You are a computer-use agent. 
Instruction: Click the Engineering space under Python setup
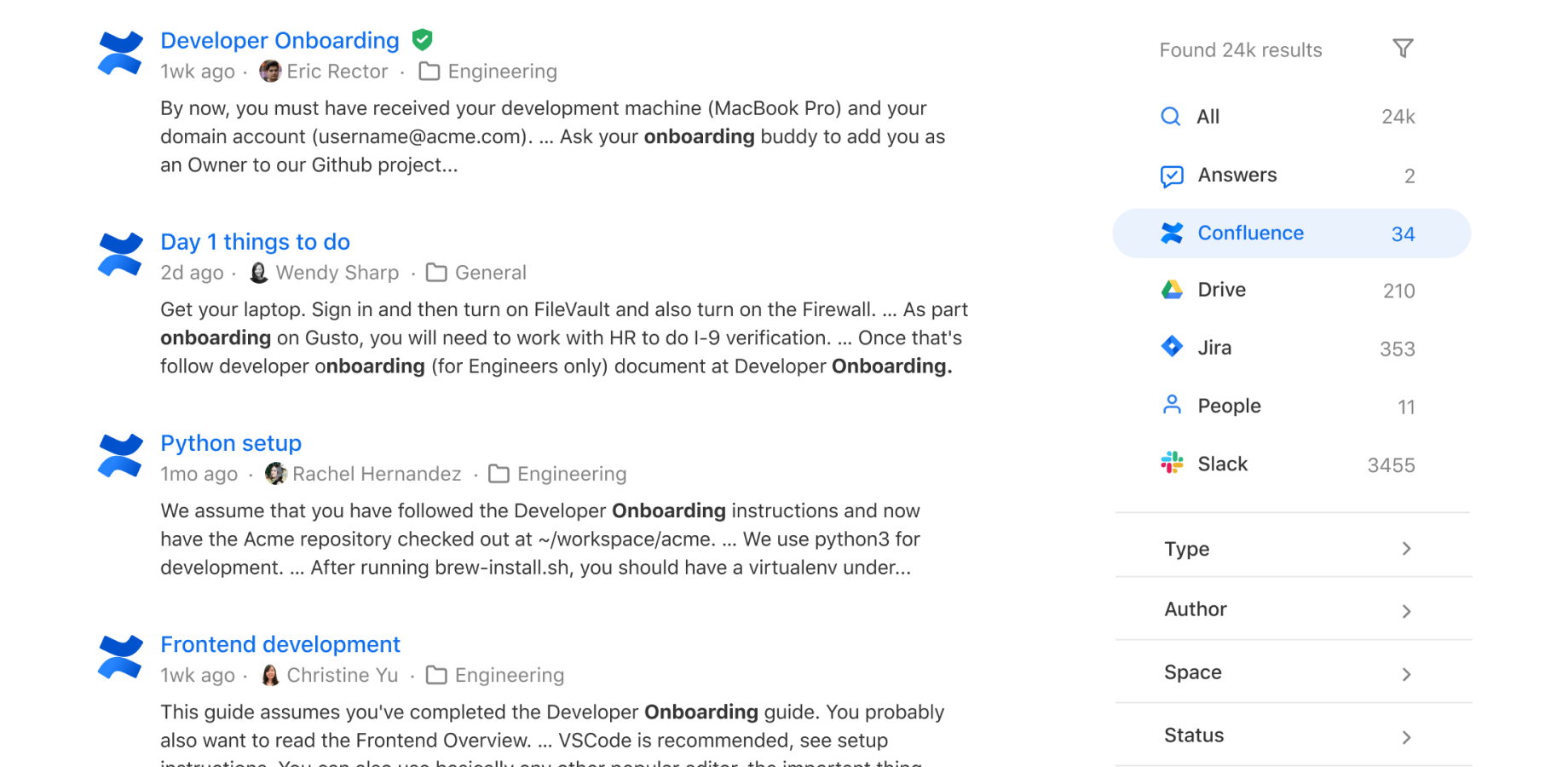[572, 474]
